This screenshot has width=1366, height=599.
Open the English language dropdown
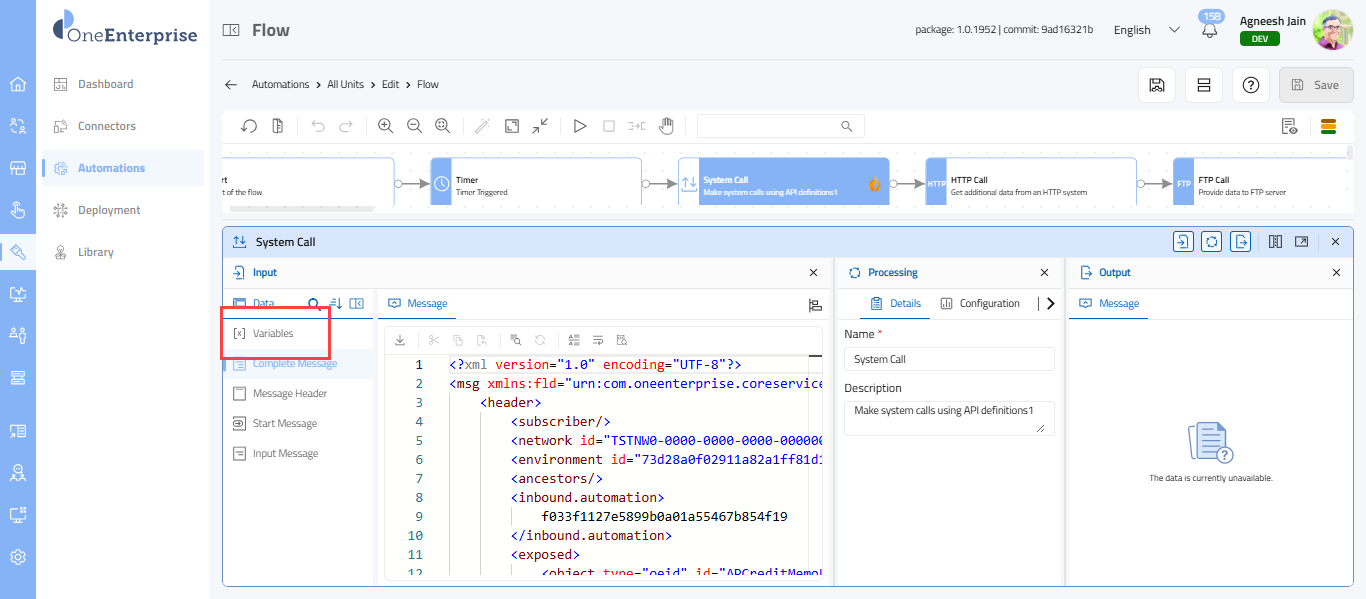[x=1146, y=30]
